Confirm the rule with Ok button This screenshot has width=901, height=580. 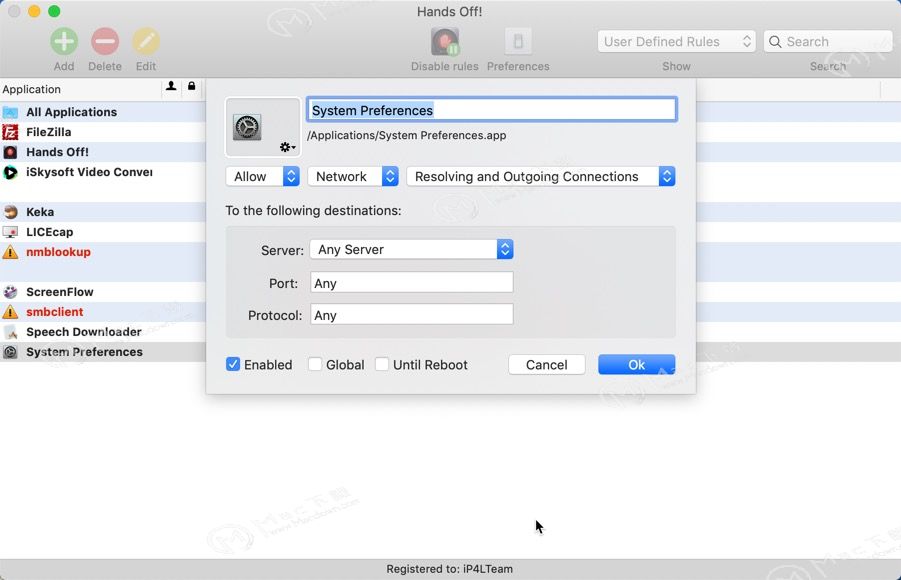coord(637,364)
